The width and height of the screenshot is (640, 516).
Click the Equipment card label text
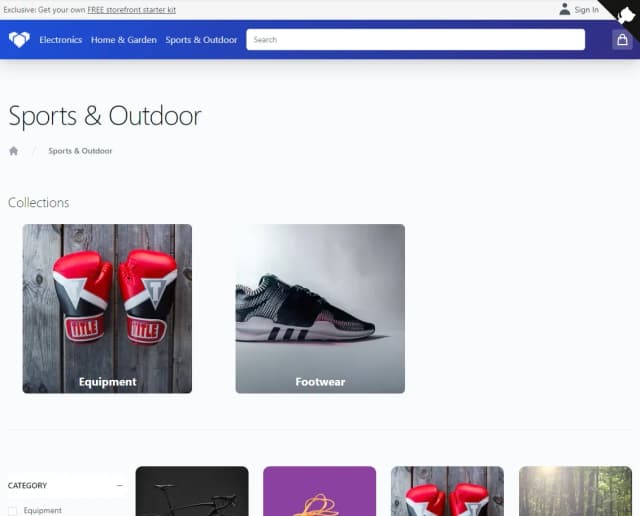(107, 382)
